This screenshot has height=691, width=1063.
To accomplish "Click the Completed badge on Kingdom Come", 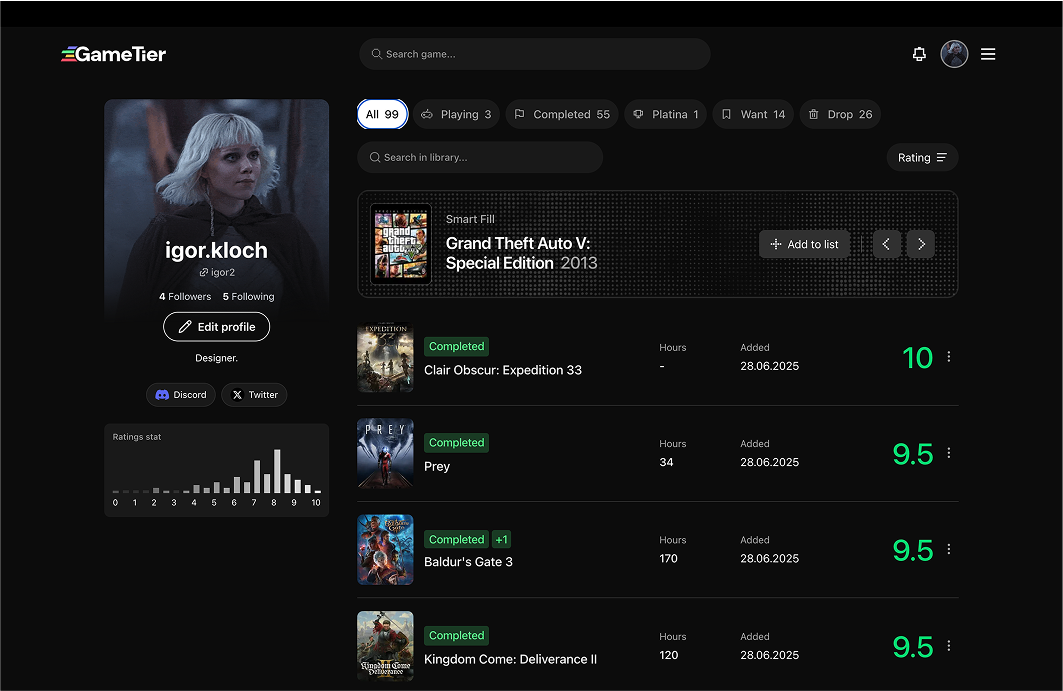I will pyautogui.click(x=456, y=635).
